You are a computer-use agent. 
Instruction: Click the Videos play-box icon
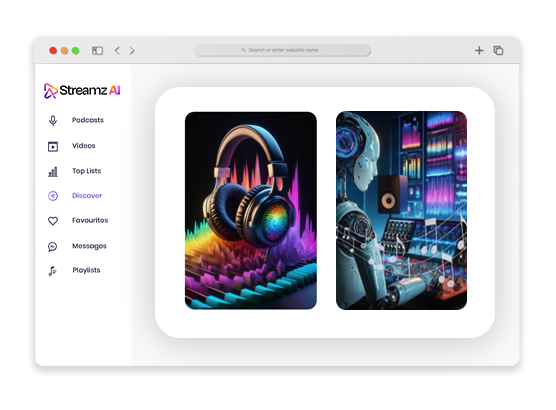click(x=53, y=146)
